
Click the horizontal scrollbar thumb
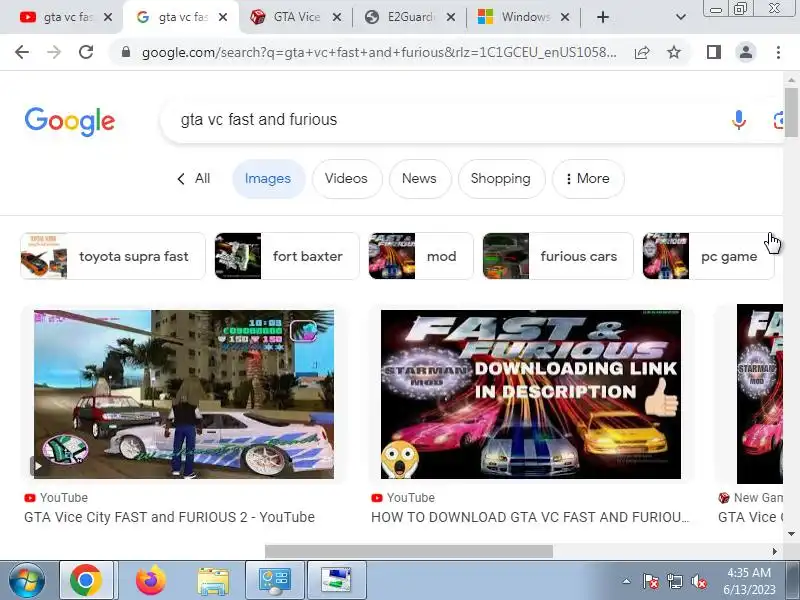click(x=409, y=552)
